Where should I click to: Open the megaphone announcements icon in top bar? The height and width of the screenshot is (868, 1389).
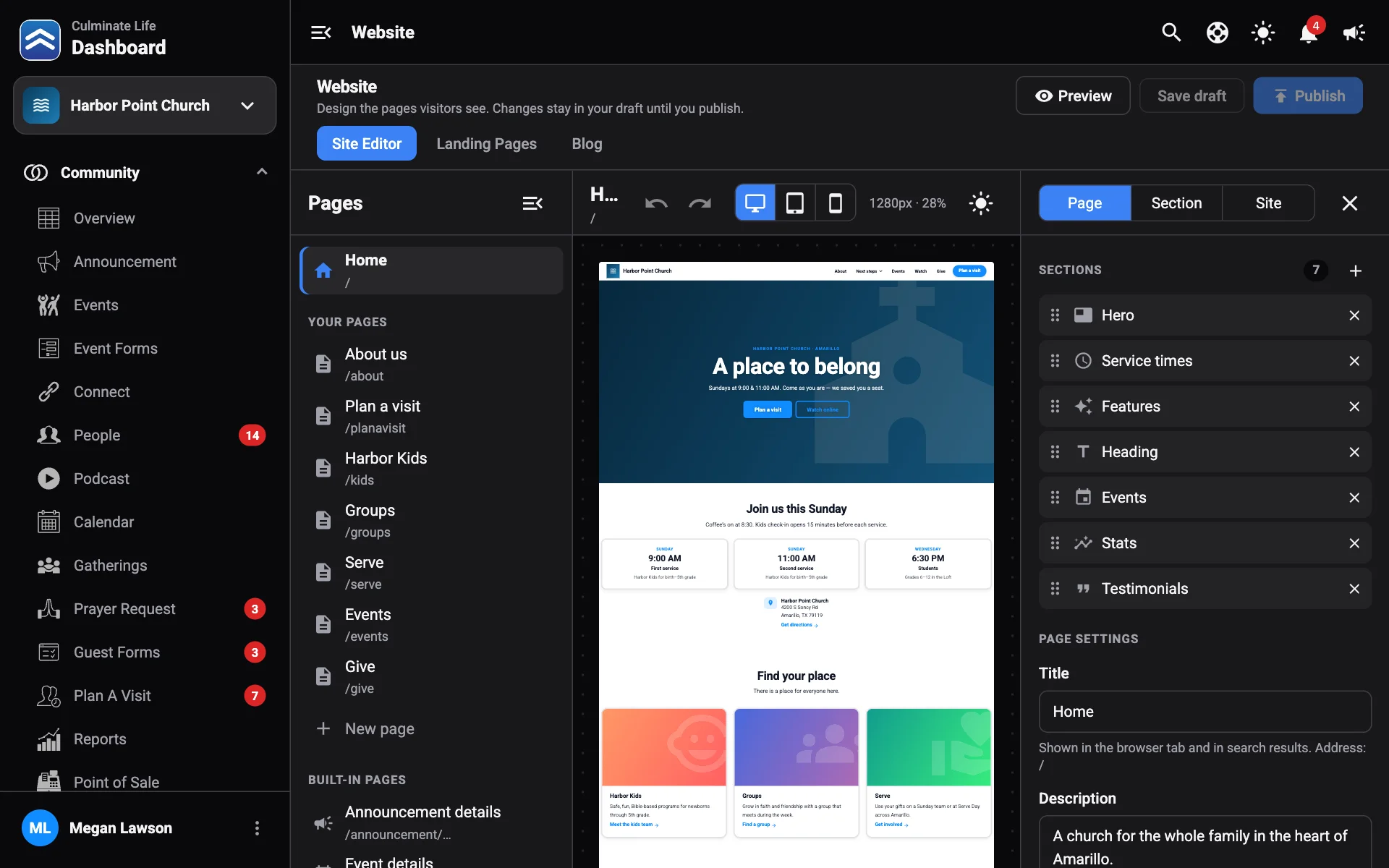tap(1354, 33)
